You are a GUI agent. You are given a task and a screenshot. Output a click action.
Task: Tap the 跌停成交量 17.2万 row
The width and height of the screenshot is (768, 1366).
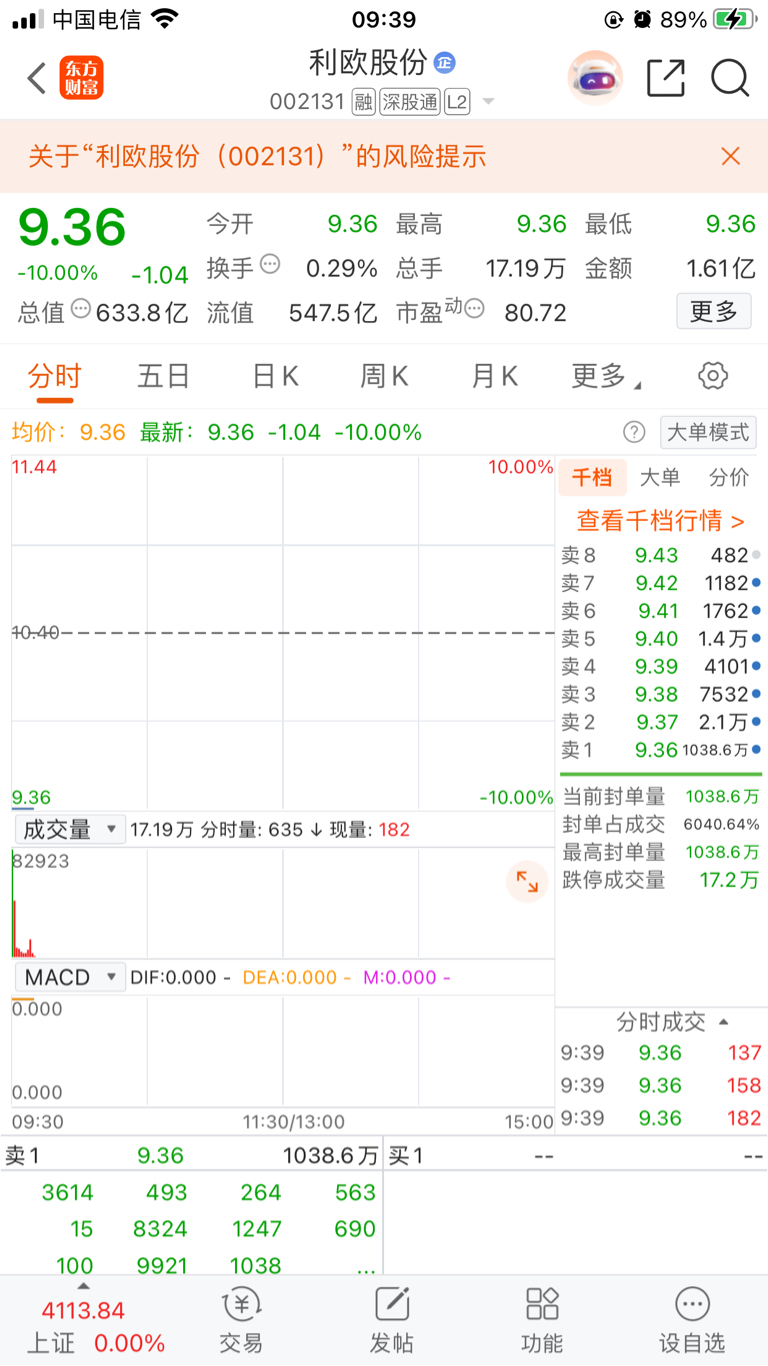(660, 881)
